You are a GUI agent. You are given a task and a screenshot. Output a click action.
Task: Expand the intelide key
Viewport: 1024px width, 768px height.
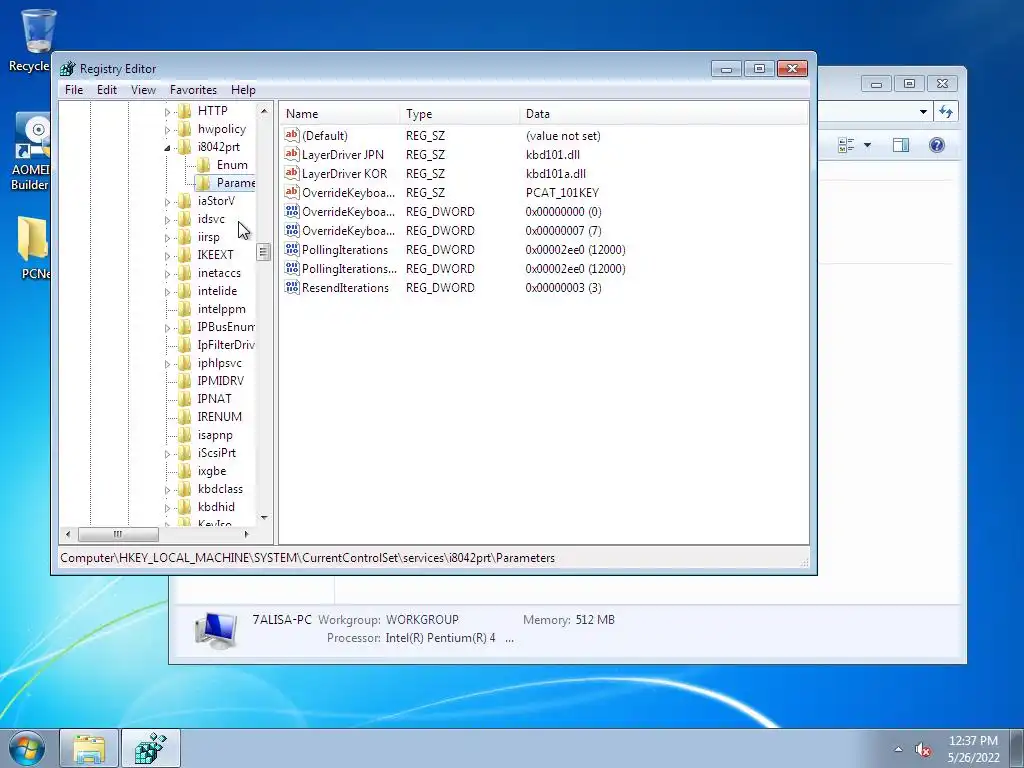167,292
